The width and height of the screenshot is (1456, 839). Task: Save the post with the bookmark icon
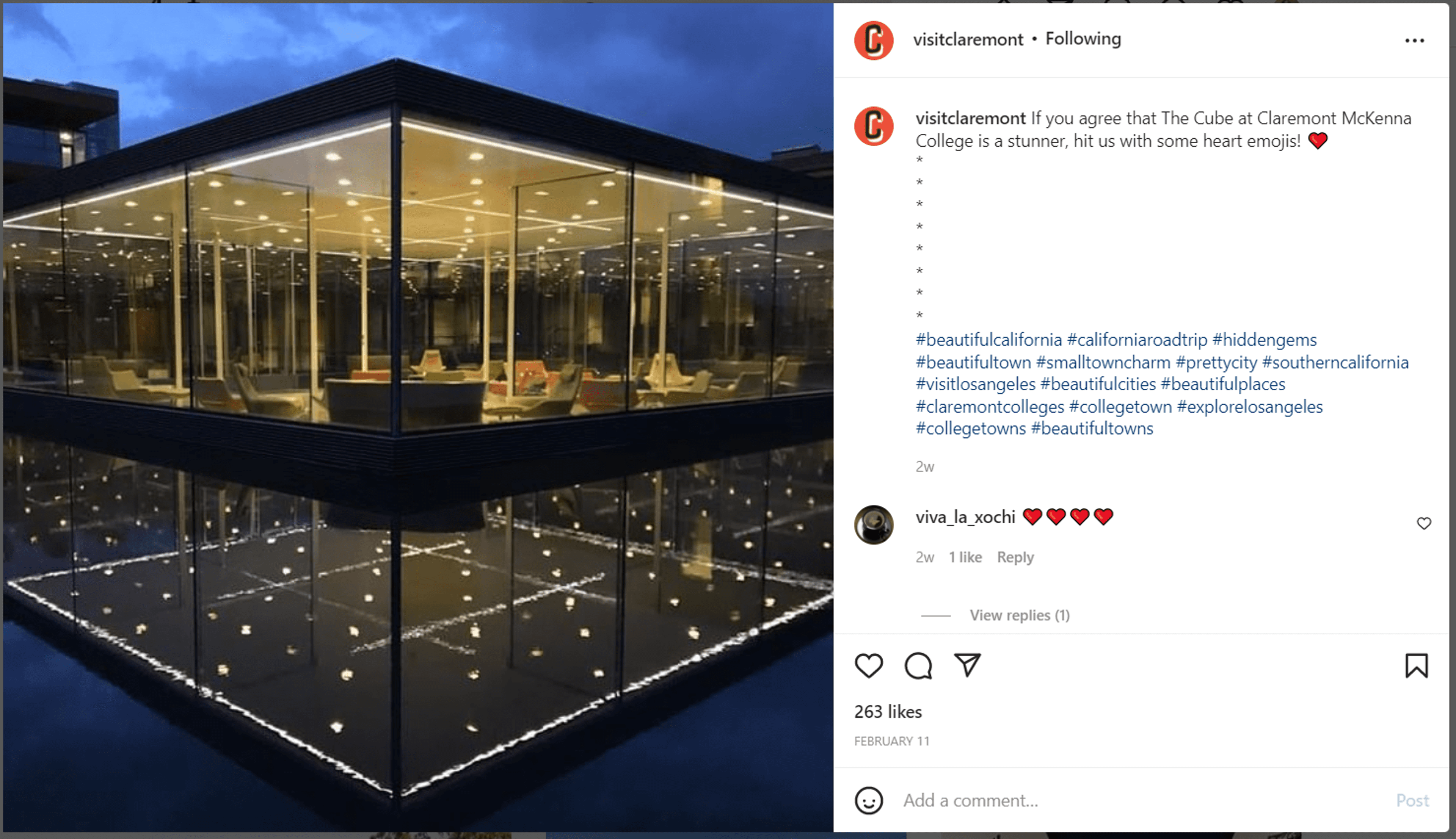pyautogui.click(x=1416, y=665)
